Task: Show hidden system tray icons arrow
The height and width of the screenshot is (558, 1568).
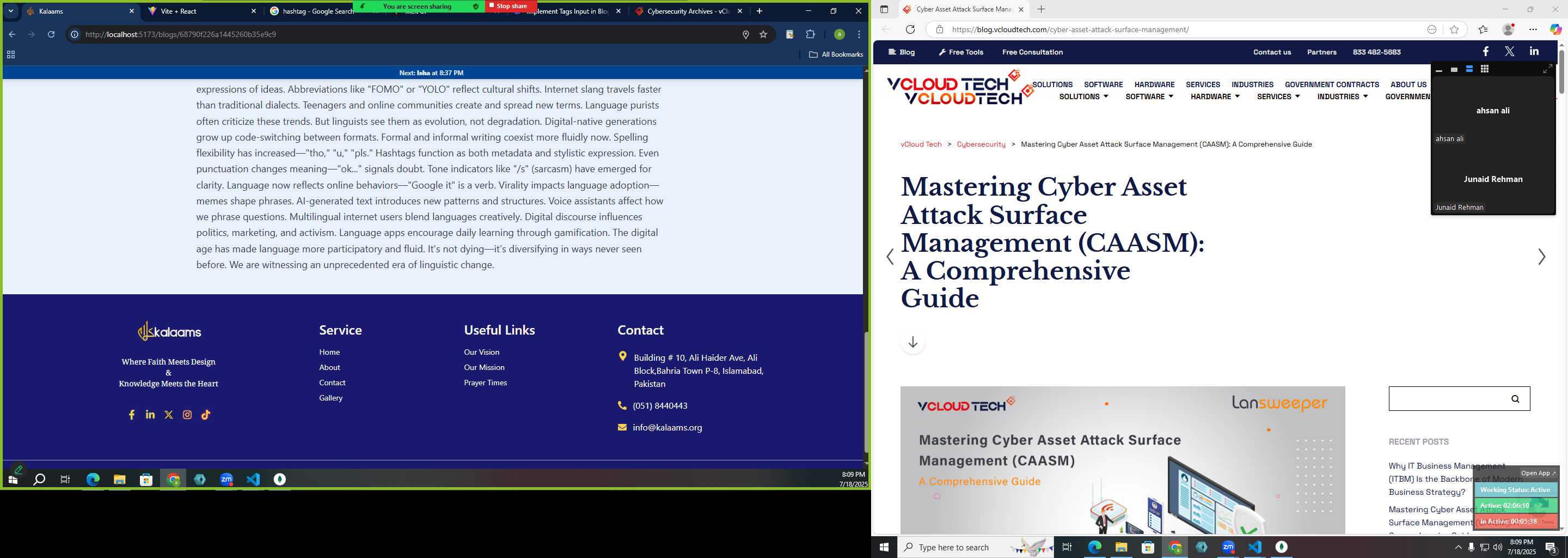Action: (1458, 547)
